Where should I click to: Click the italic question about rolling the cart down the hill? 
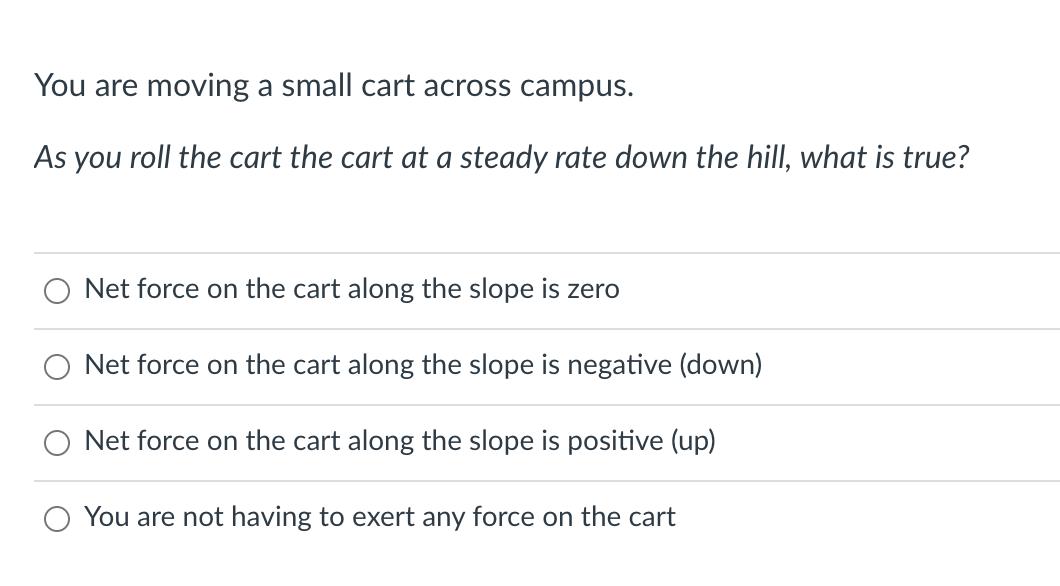502,157
